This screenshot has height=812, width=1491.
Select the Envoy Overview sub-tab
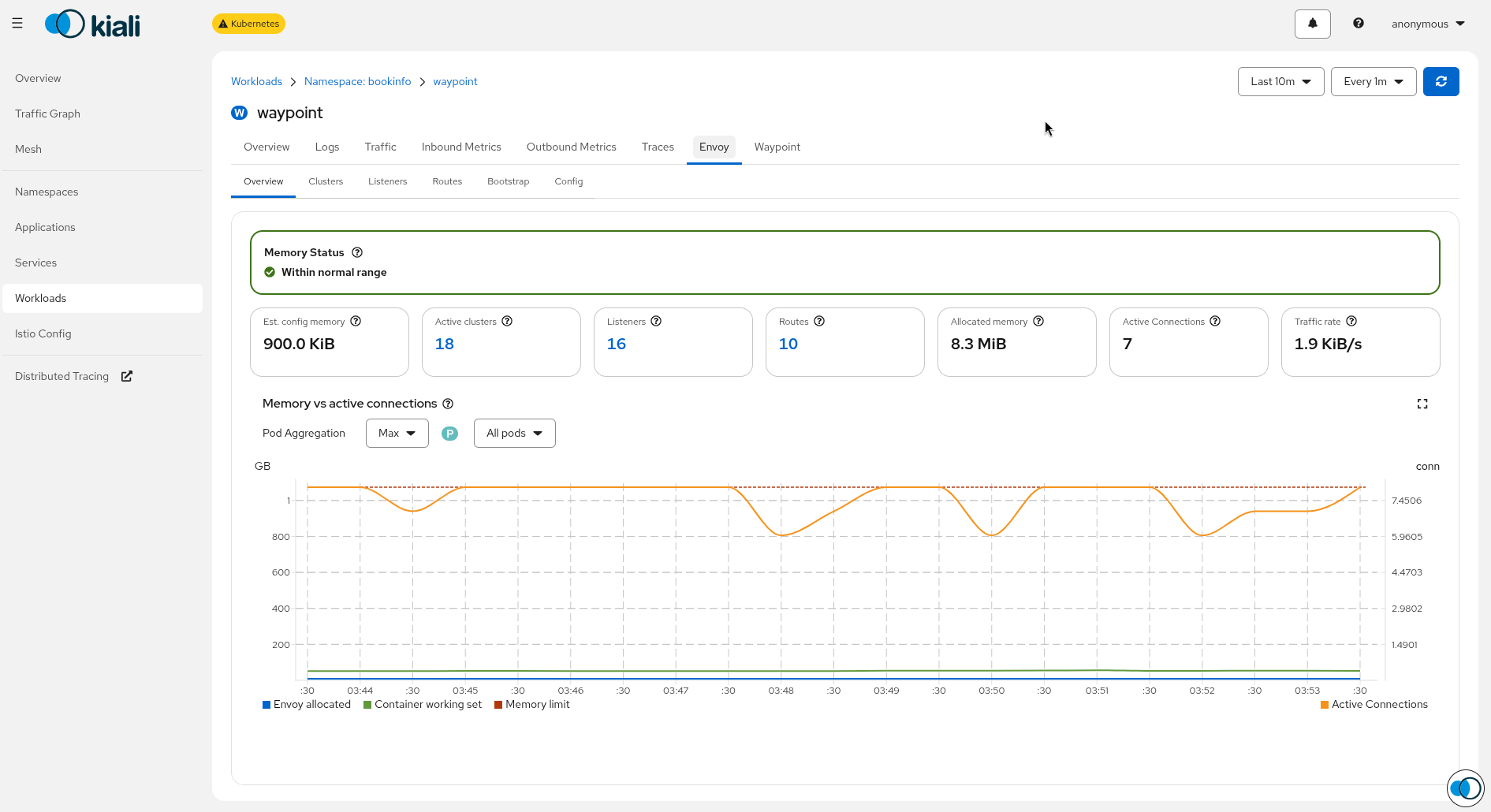(263, 181)
